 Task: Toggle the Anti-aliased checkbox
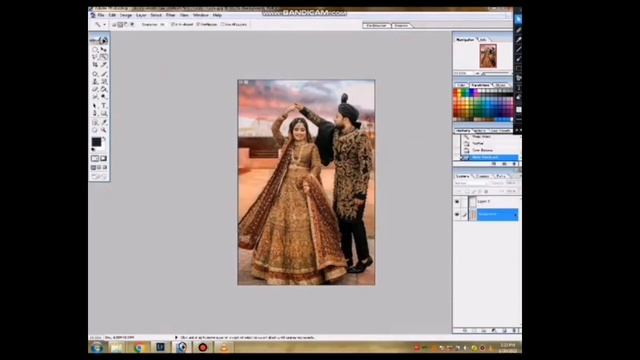click(172, 24)
